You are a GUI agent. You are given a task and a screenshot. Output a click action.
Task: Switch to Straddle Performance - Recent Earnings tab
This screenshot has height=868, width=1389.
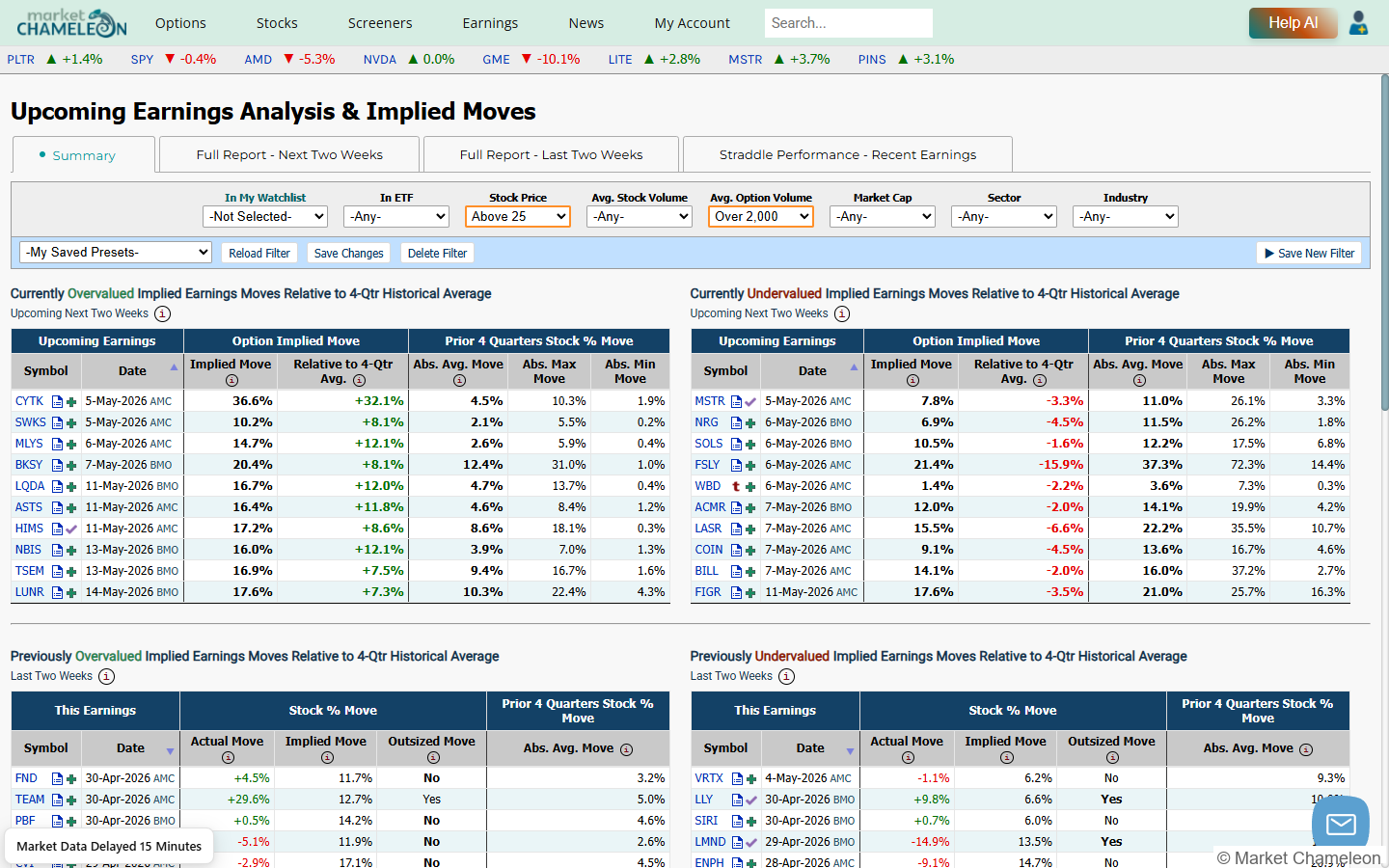click(848, 154)
